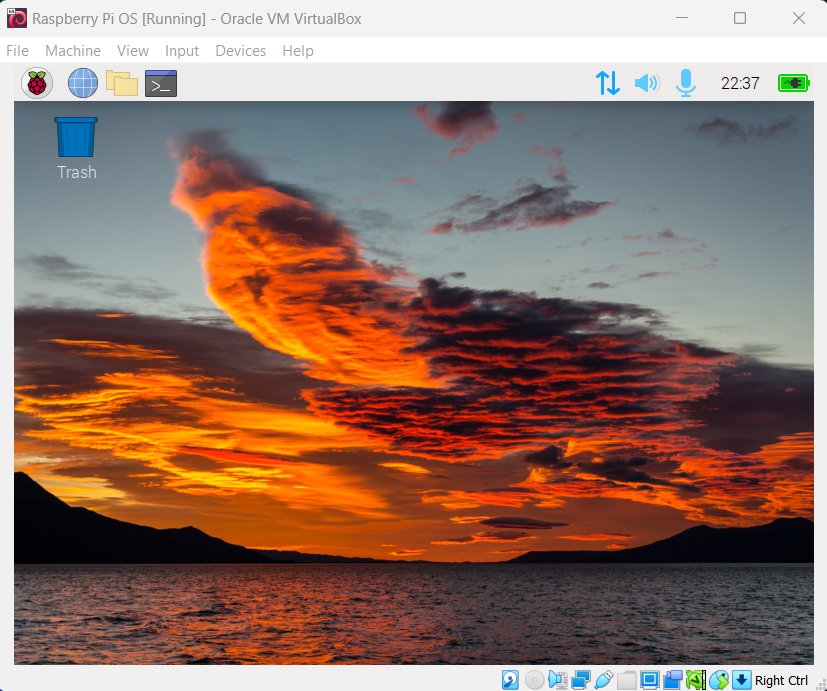Open the File Manager folder icon
The width and height of the screenshot is (827, 691).
[x=122, y=83]
